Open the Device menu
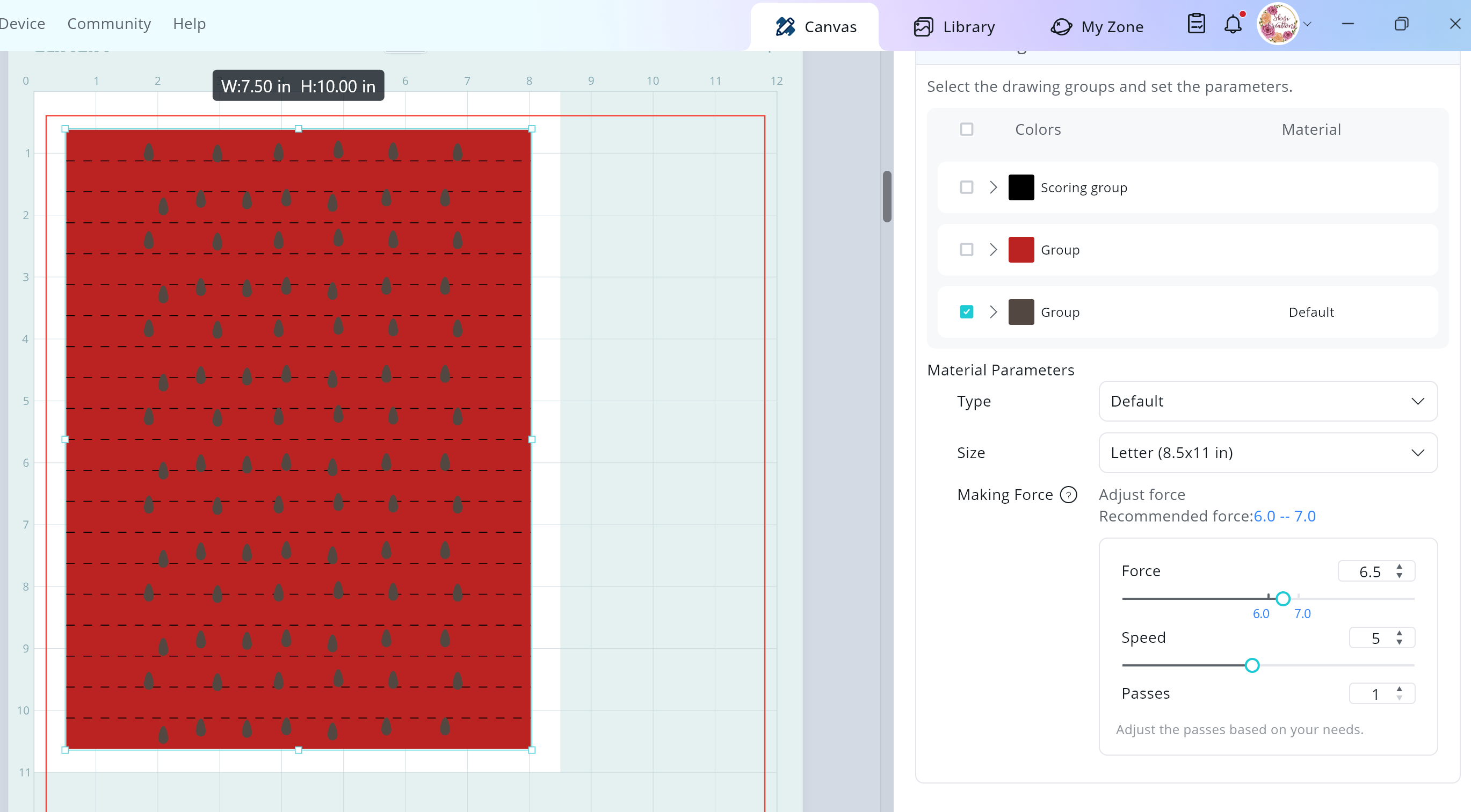1471x812 pixels. pos(22,24)
